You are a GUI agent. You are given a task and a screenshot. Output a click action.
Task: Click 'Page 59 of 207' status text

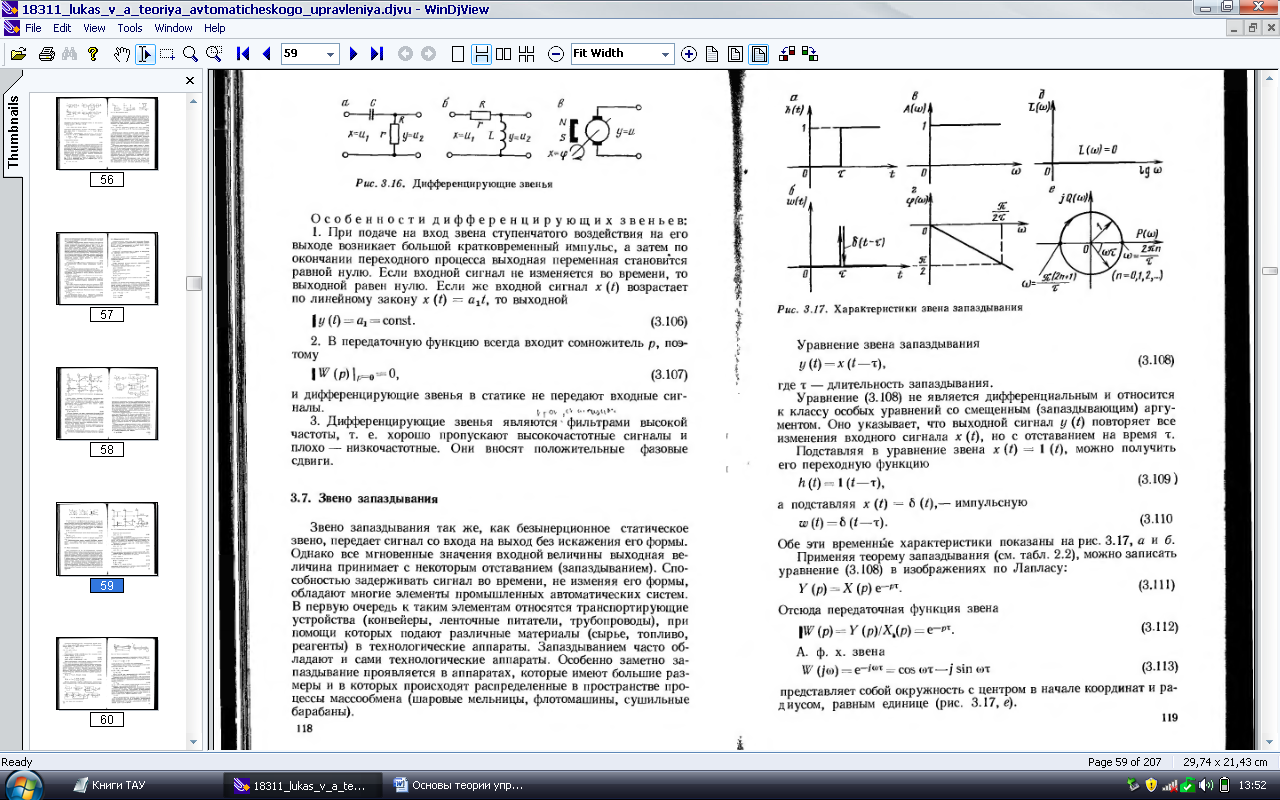(x=1126, y=762)
